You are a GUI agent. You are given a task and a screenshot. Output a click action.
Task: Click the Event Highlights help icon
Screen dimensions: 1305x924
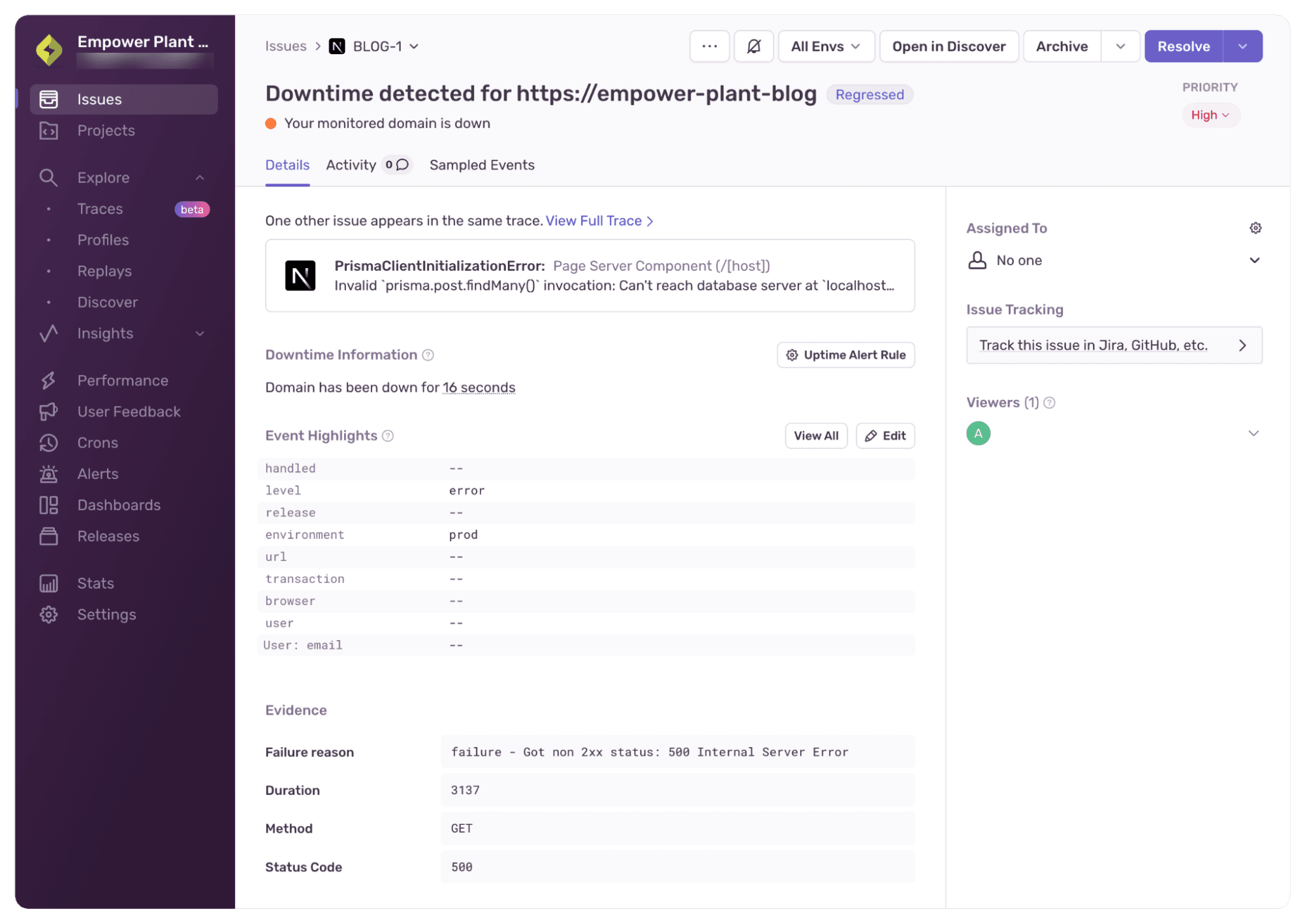click(388, 436)
